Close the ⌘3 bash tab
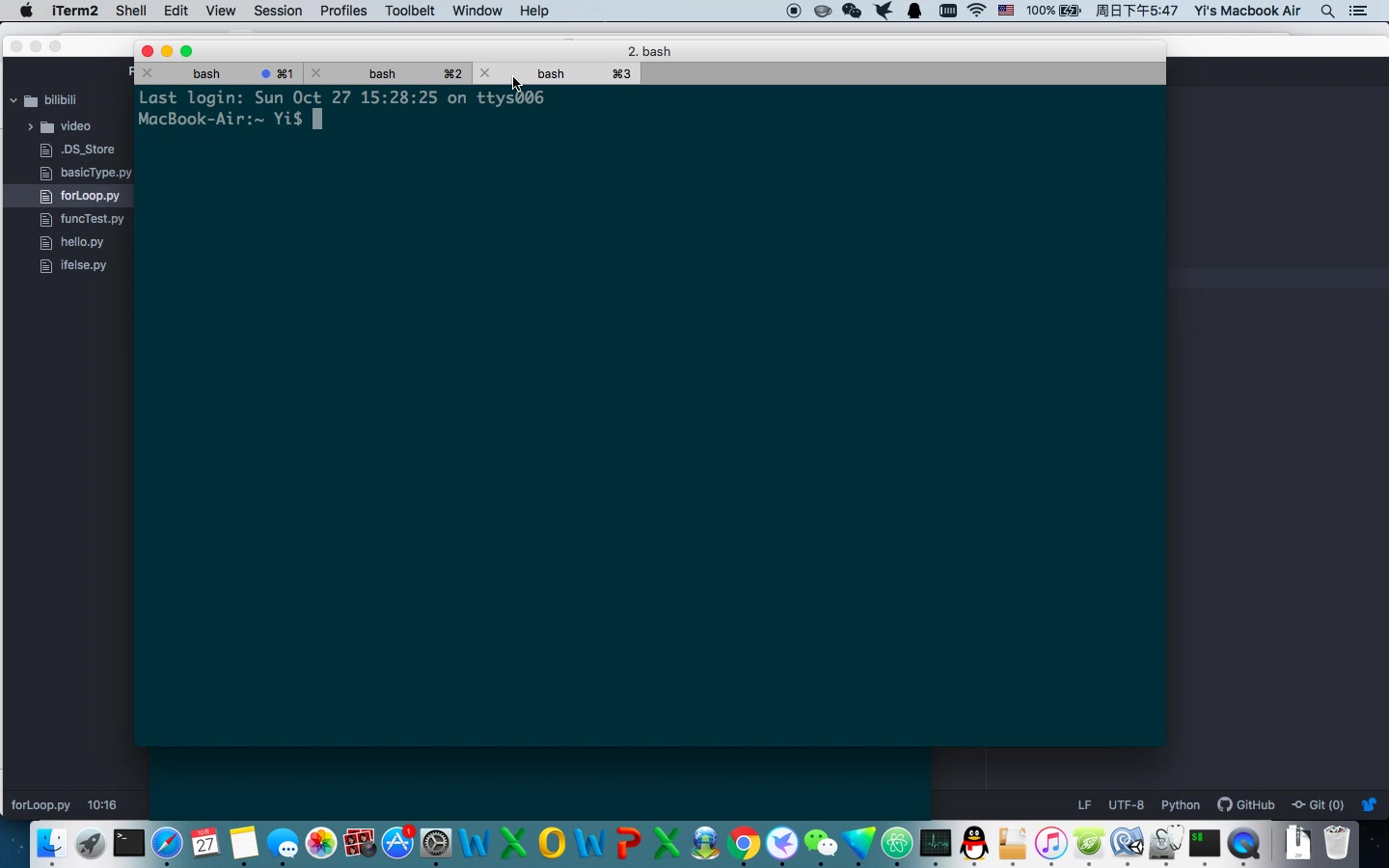1389x868 pixels. (485, 73)
